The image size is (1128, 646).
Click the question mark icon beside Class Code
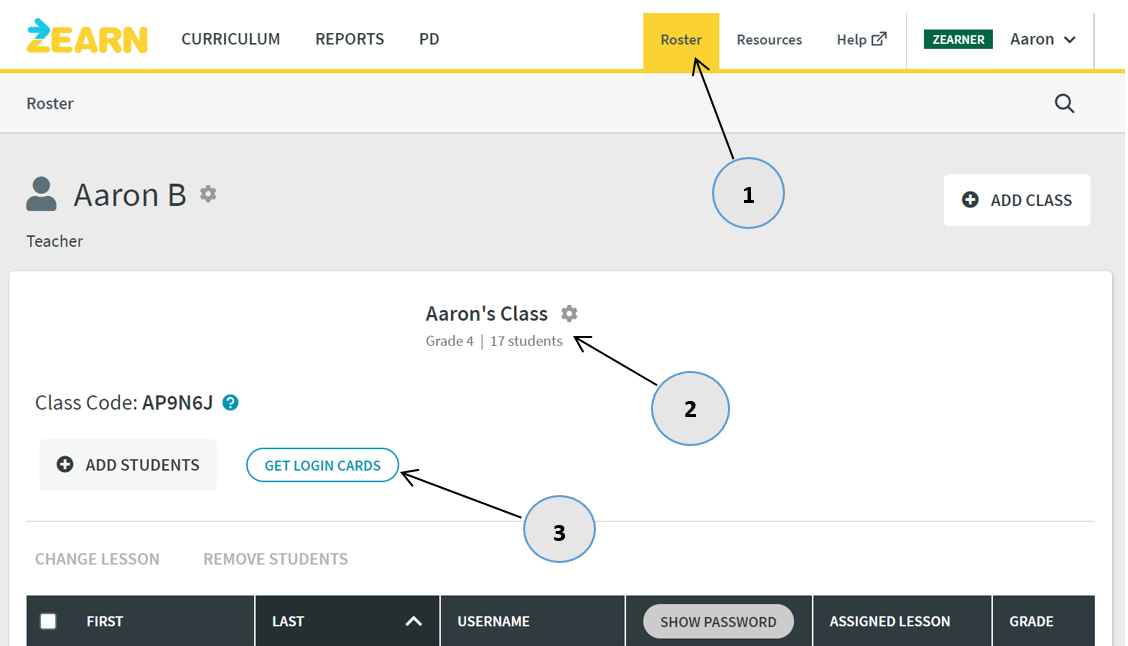[230, 403]
